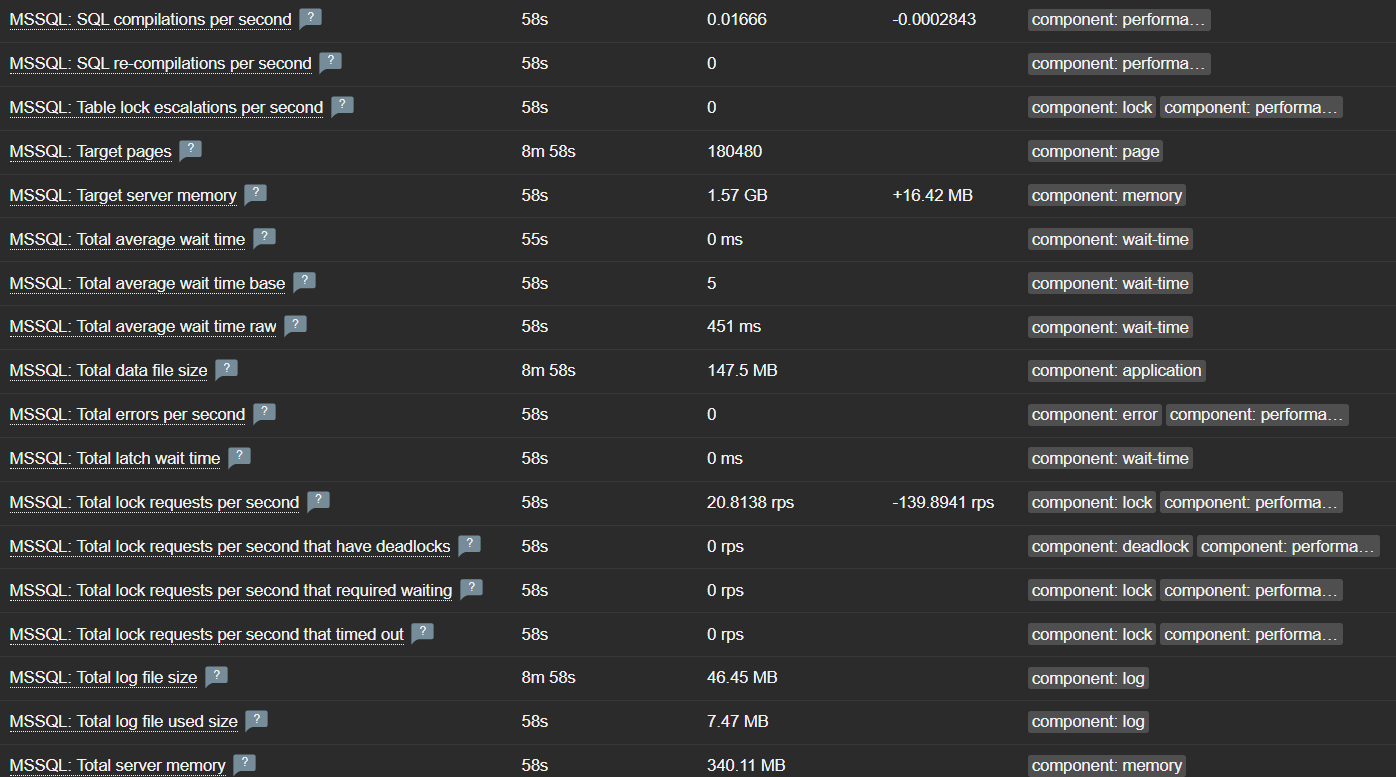Image resolution: width=1396 pixels, height=777 pixels.
Task: Click help icon for Total log file used size
Action: pyautogui.click(x=258, y=720)
